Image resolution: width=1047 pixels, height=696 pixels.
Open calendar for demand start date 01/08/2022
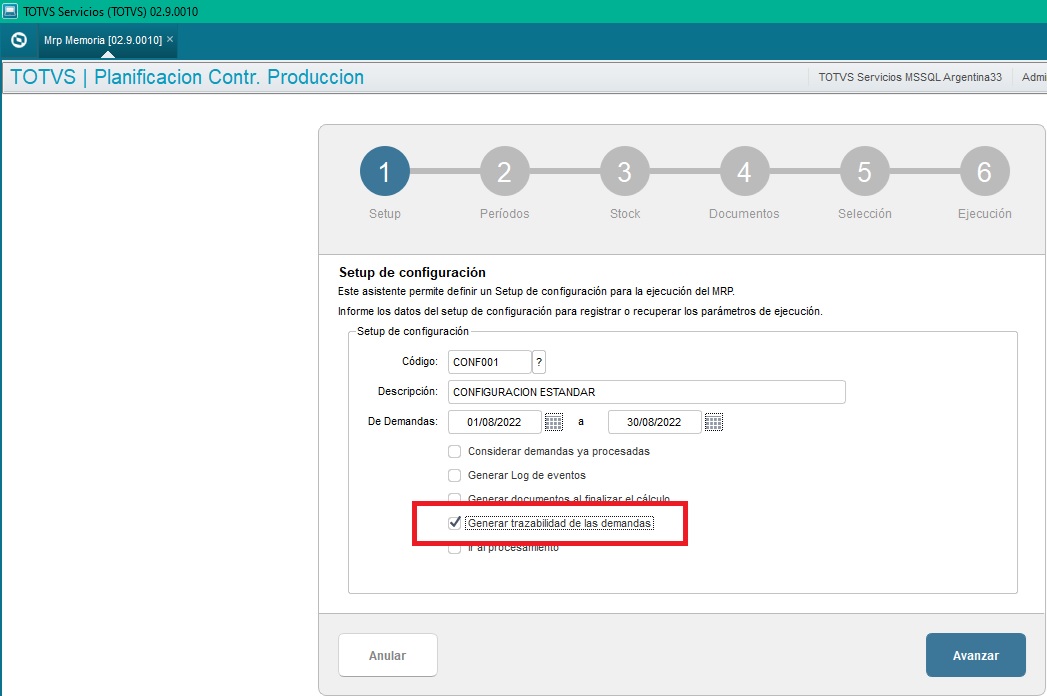tap(554, 422)
